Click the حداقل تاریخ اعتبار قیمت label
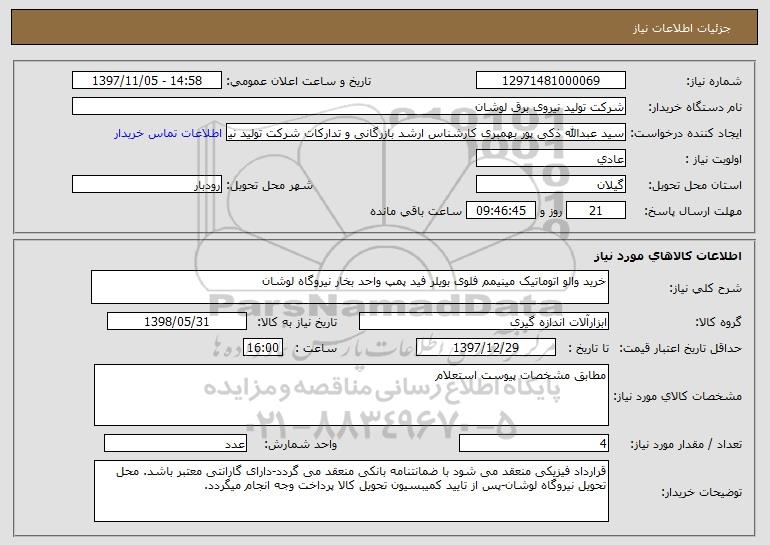 pos(681,349)
